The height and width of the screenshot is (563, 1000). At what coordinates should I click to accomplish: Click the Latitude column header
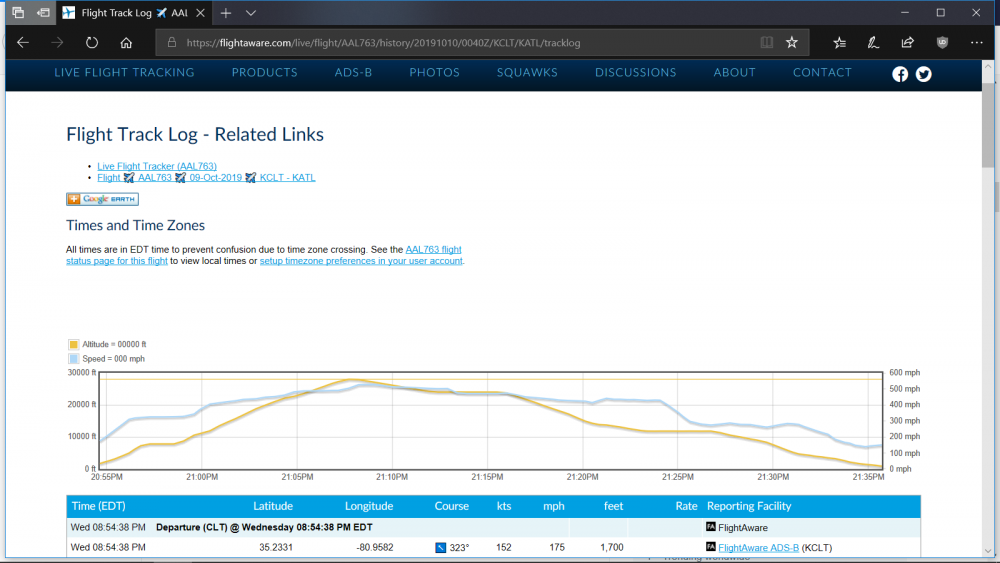tap(273, 506)
